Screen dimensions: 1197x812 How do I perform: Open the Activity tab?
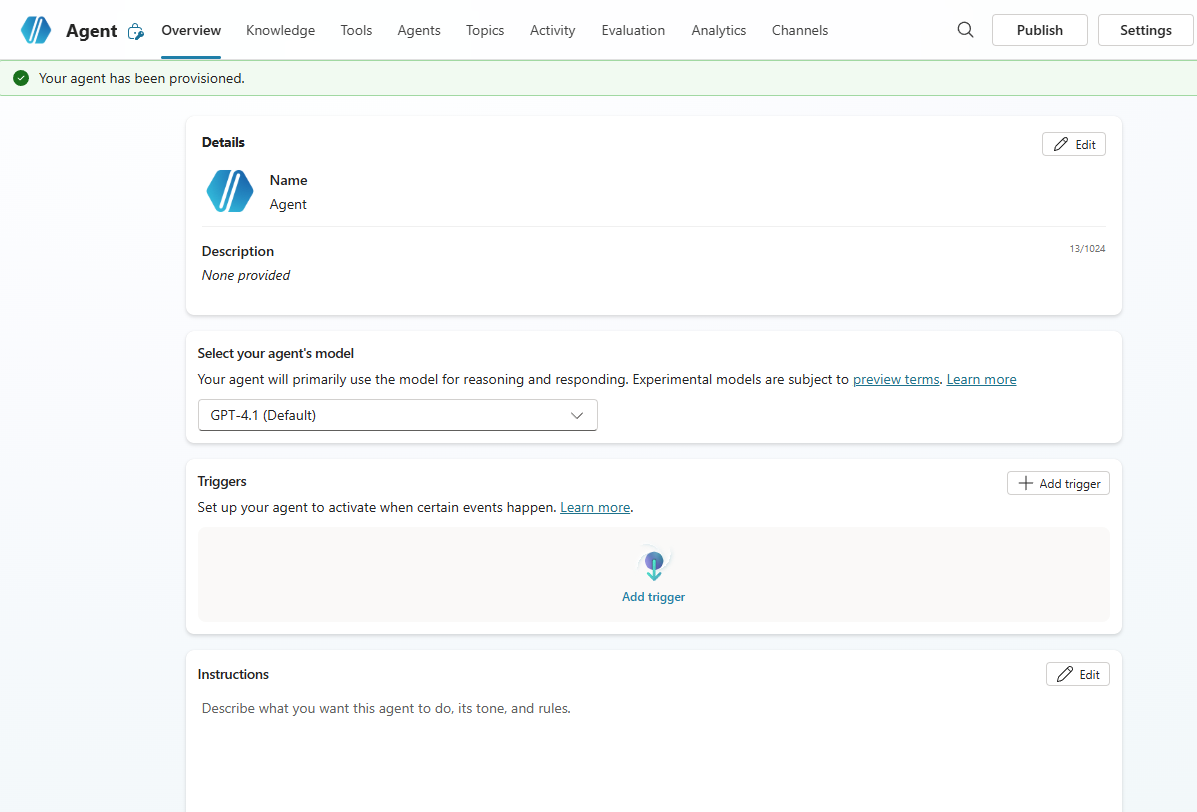pyautogui.click(x=552, y=30)
